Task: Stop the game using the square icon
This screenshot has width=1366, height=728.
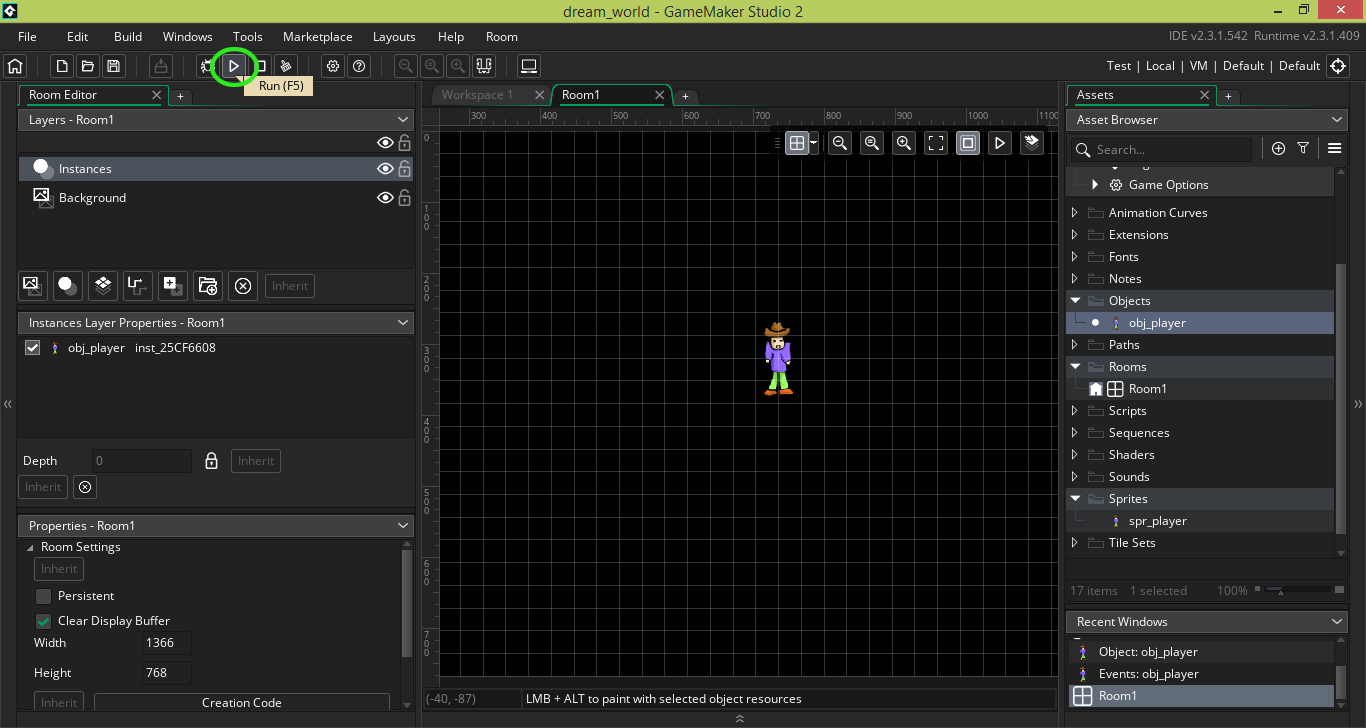Action: tap(260, 66)
